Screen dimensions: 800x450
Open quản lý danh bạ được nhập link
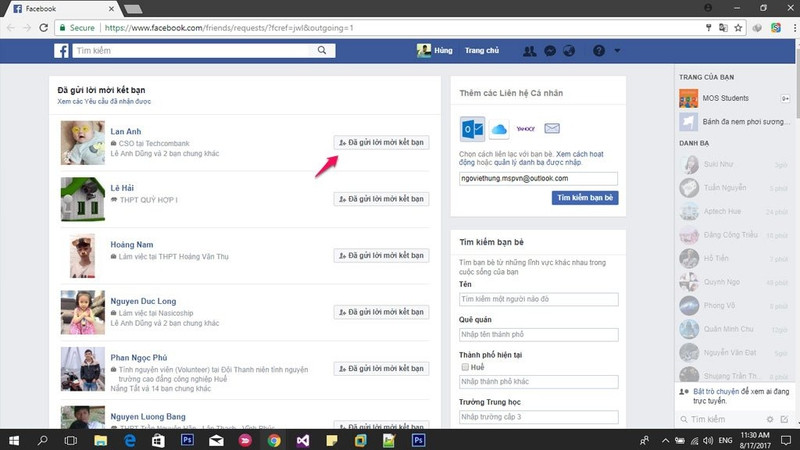tap(537, 162)
